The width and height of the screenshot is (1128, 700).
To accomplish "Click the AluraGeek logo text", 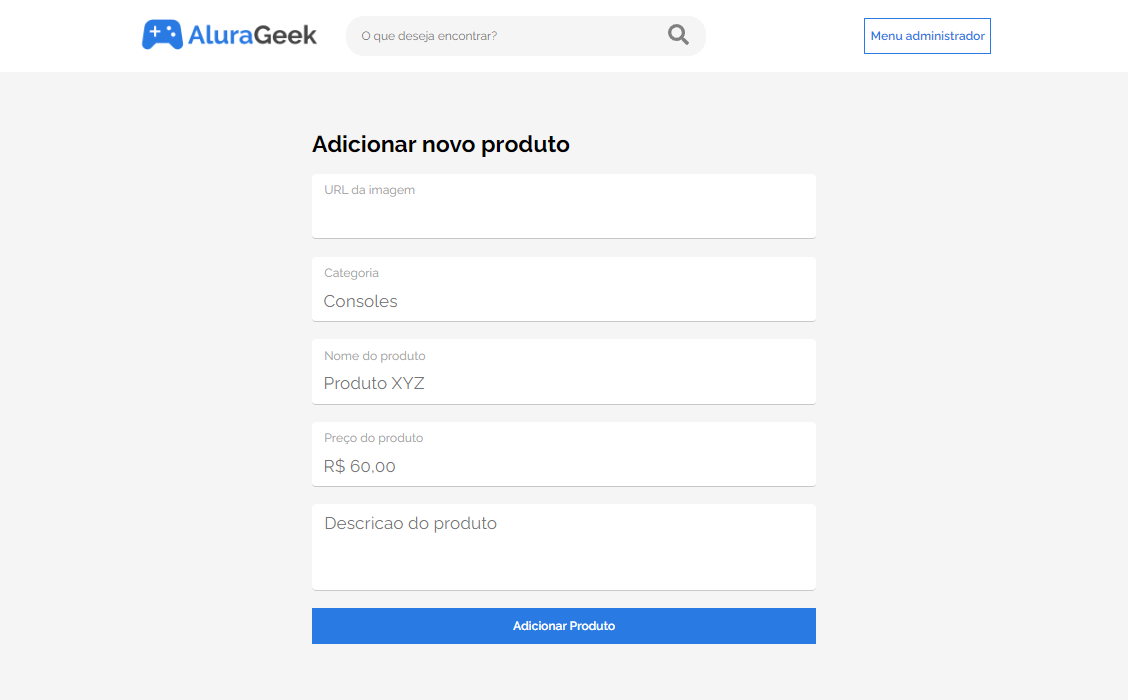I will 252,35.
